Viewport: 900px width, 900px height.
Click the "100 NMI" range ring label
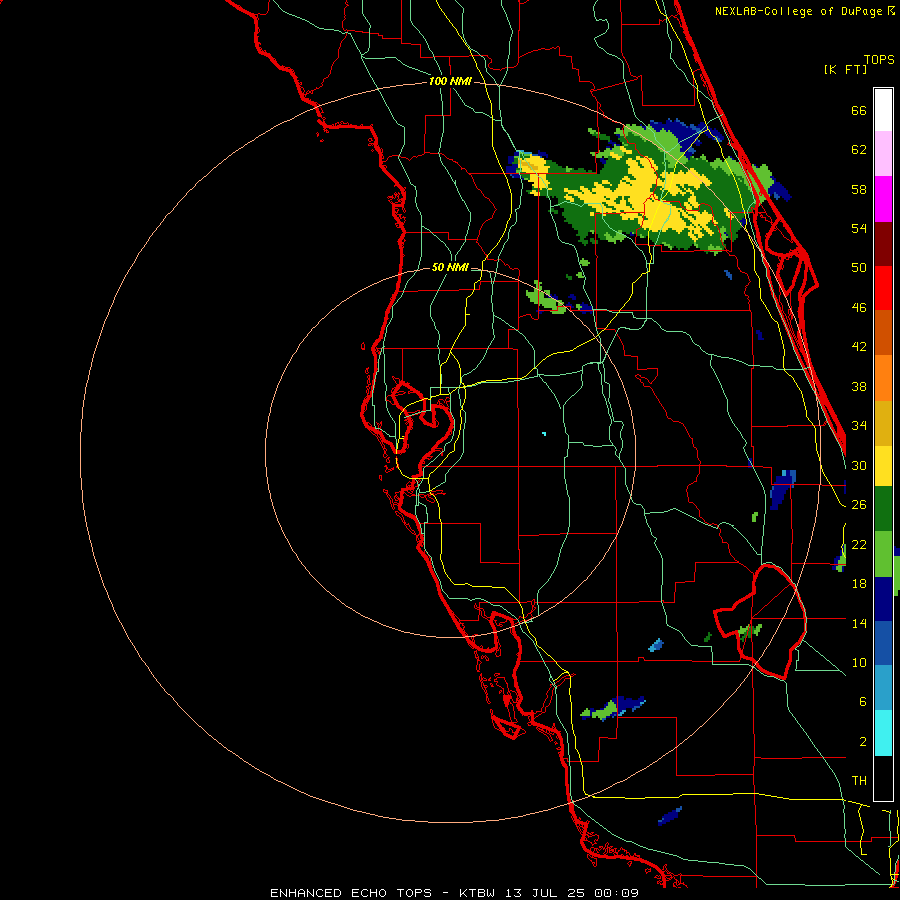click(x=450, y=82)
